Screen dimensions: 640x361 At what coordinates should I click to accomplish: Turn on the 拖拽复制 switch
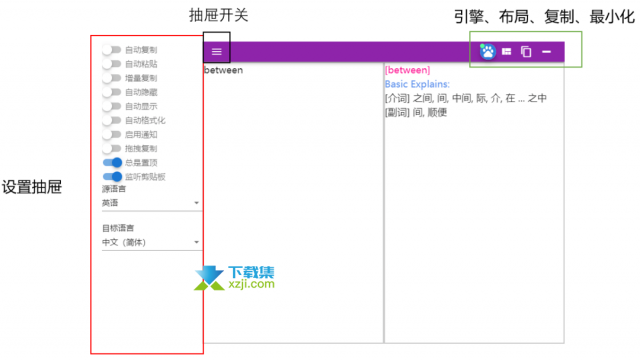point(111,148)
